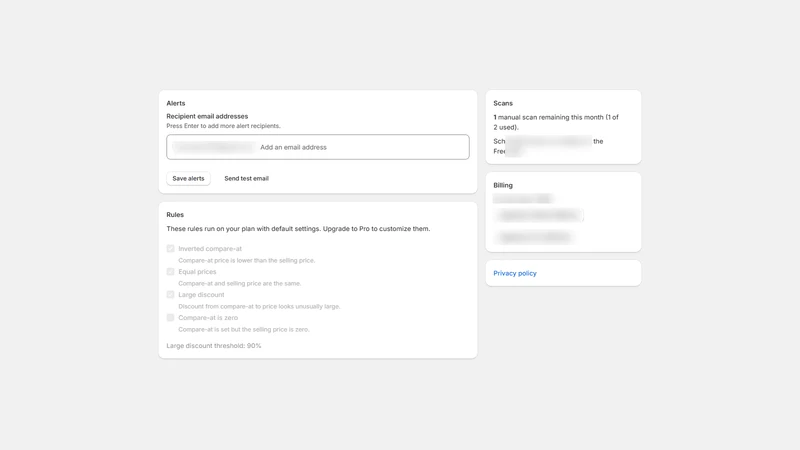The height and width of the screenshot is (450, 800).
Task: Click the Upgrade to Pro rules description
Action: (x=298, y=229)
